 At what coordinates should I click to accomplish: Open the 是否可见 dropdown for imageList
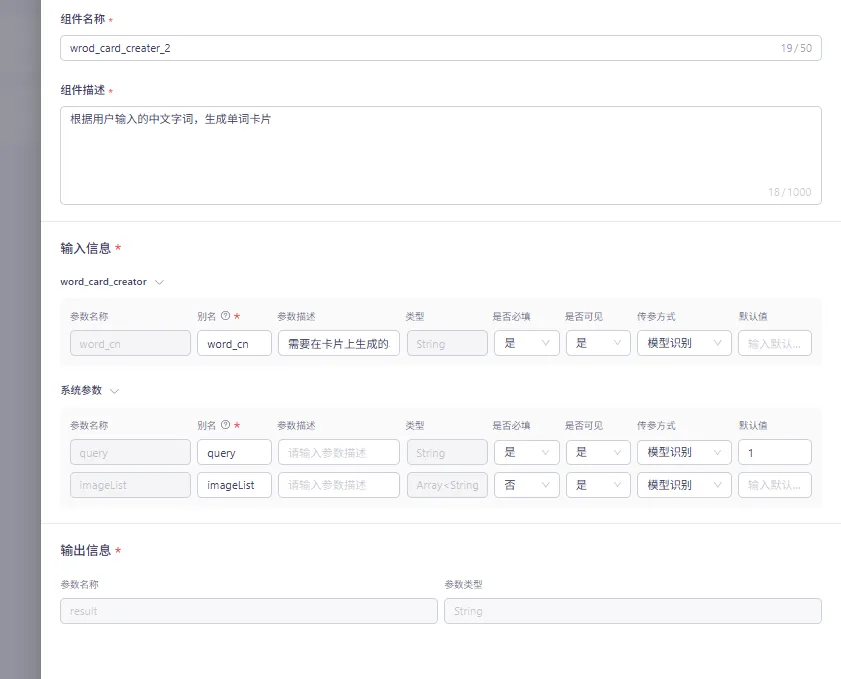(598, 485)
